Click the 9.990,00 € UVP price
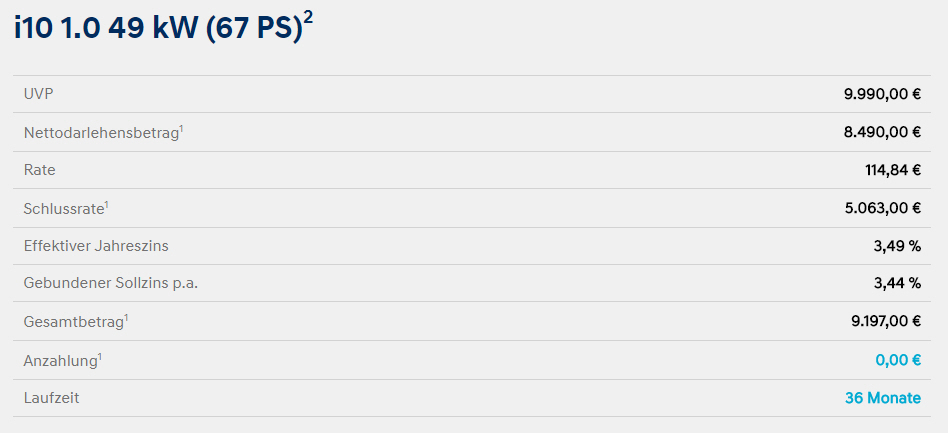 tap(883, 95)
